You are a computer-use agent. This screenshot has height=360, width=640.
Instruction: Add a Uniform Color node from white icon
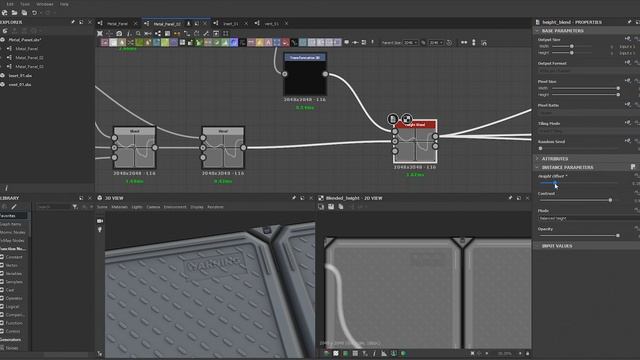113,42
